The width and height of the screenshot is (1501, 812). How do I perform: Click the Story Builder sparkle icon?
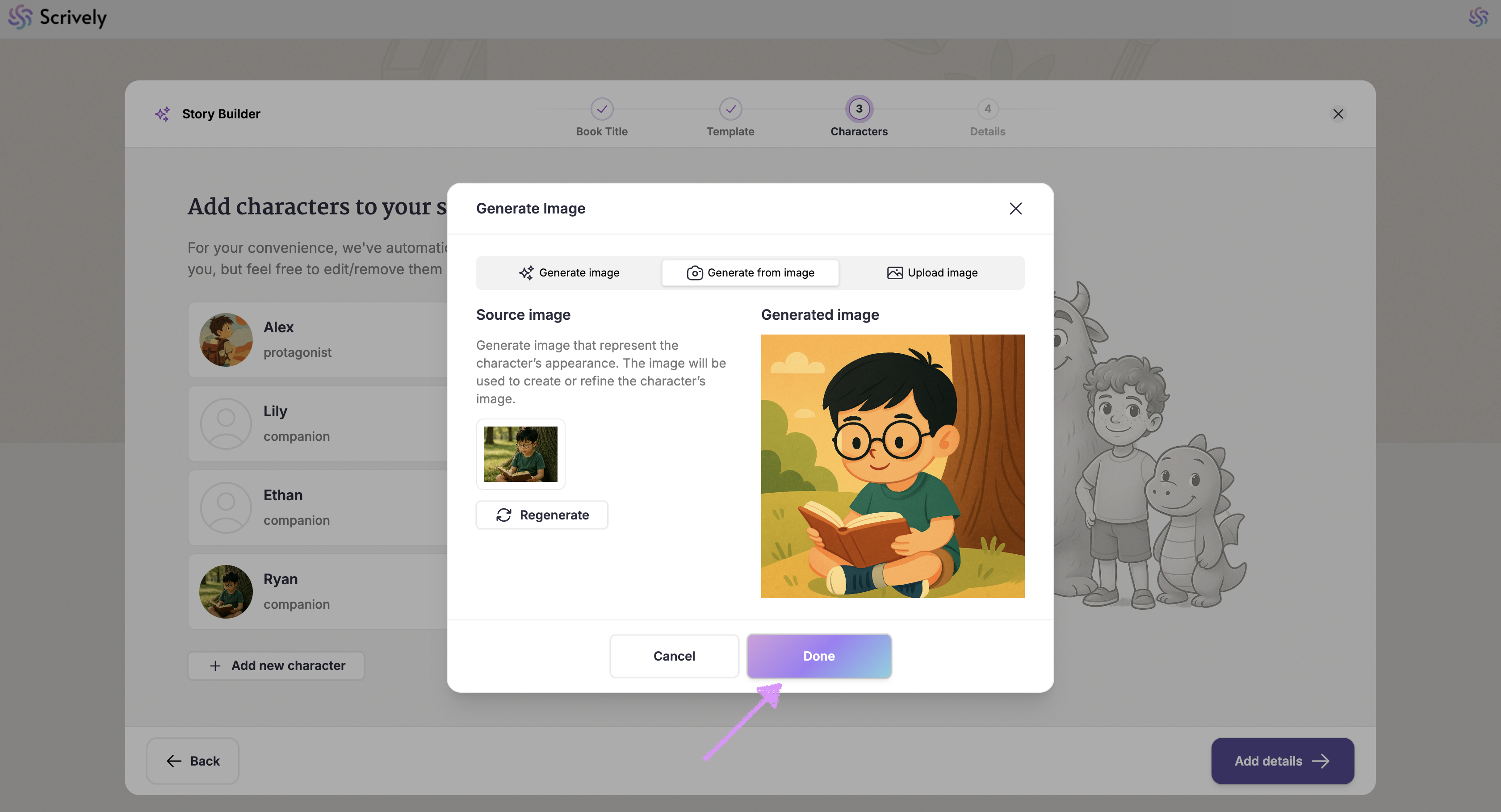163,113
